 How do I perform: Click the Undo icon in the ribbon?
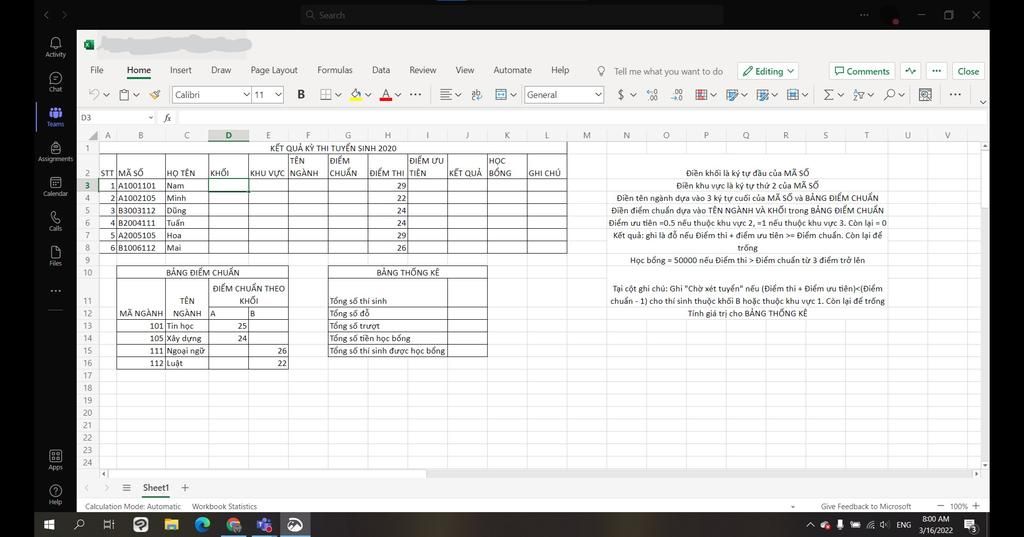pyautogui.click(x=94, y=95)
